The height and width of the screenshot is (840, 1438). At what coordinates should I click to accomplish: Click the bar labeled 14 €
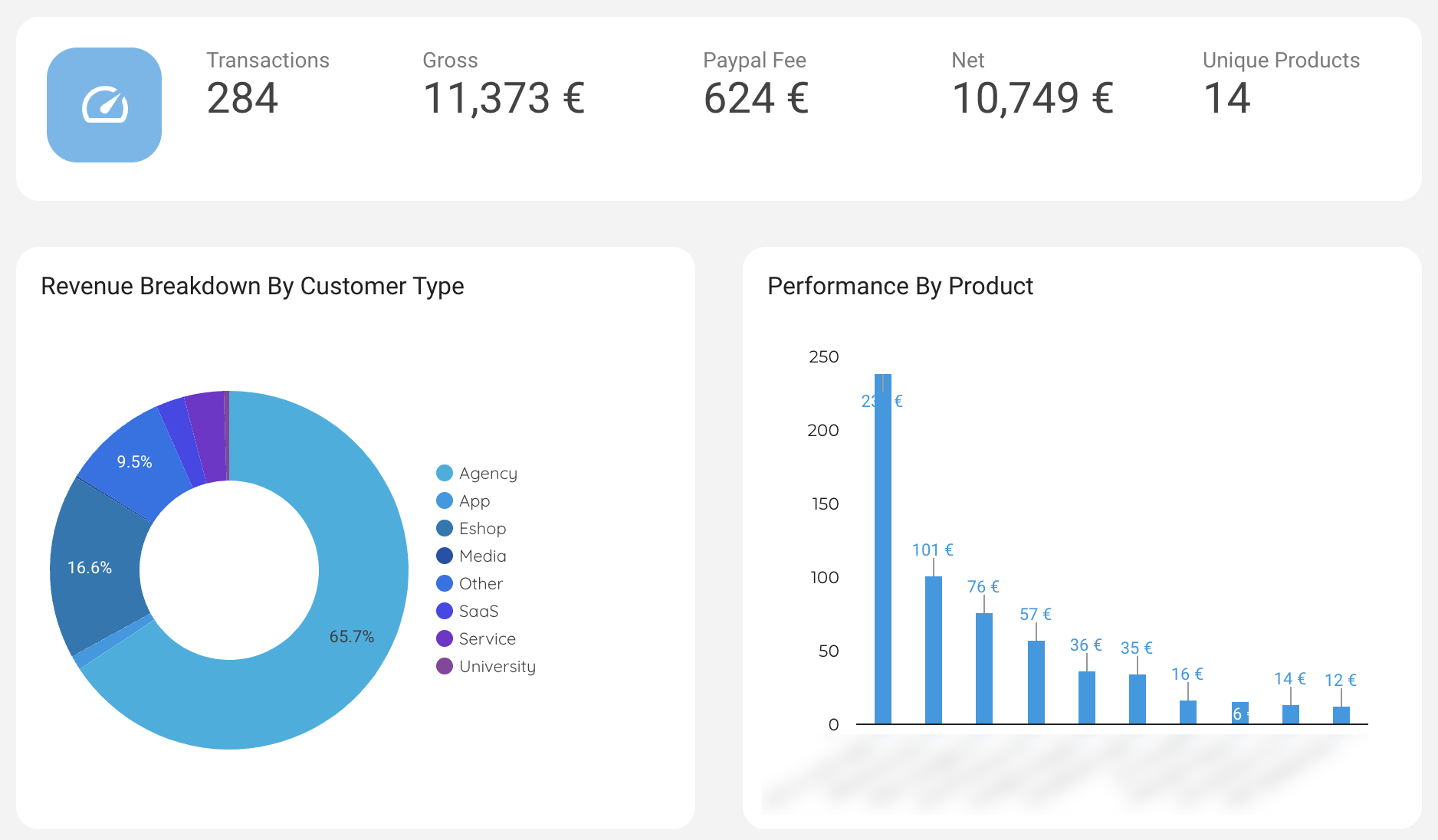[x=1291, y=714]
